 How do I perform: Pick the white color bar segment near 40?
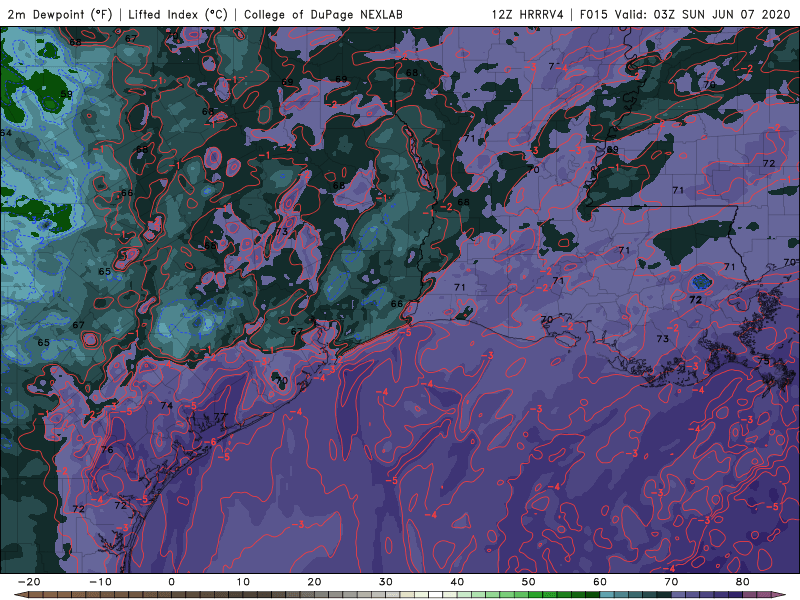click(436, 595)
